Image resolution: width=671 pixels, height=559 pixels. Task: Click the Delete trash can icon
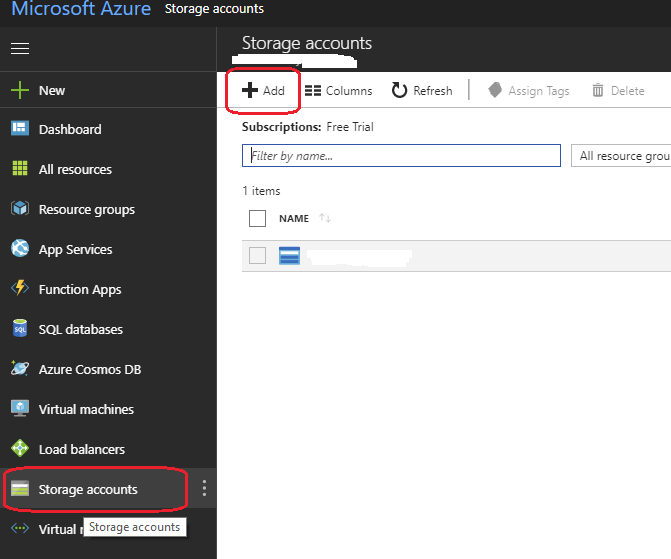tap(598, 90)
